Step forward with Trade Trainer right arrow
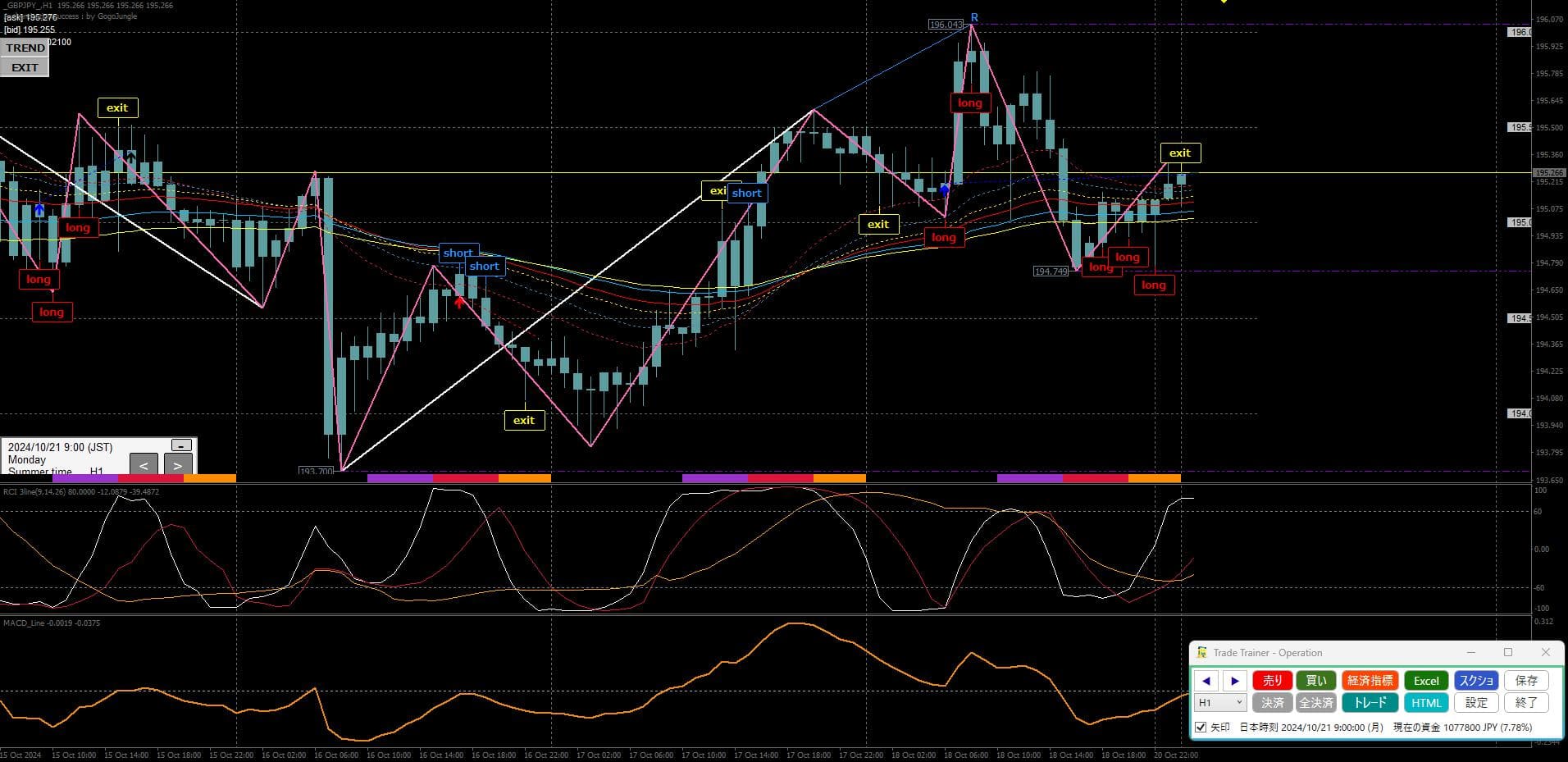1568x762 pixels. coord(1234,681)
